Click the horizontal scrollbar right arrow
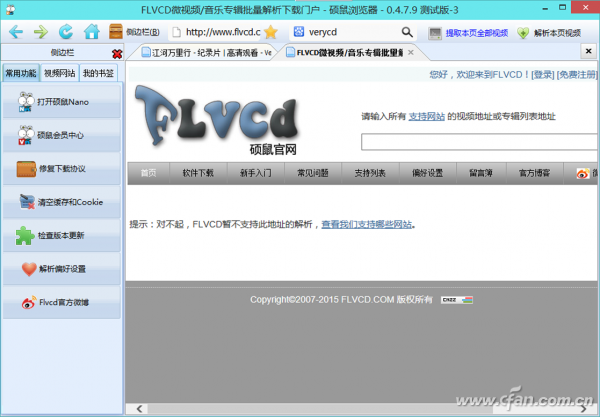The image size is (600, 417). 584,409
